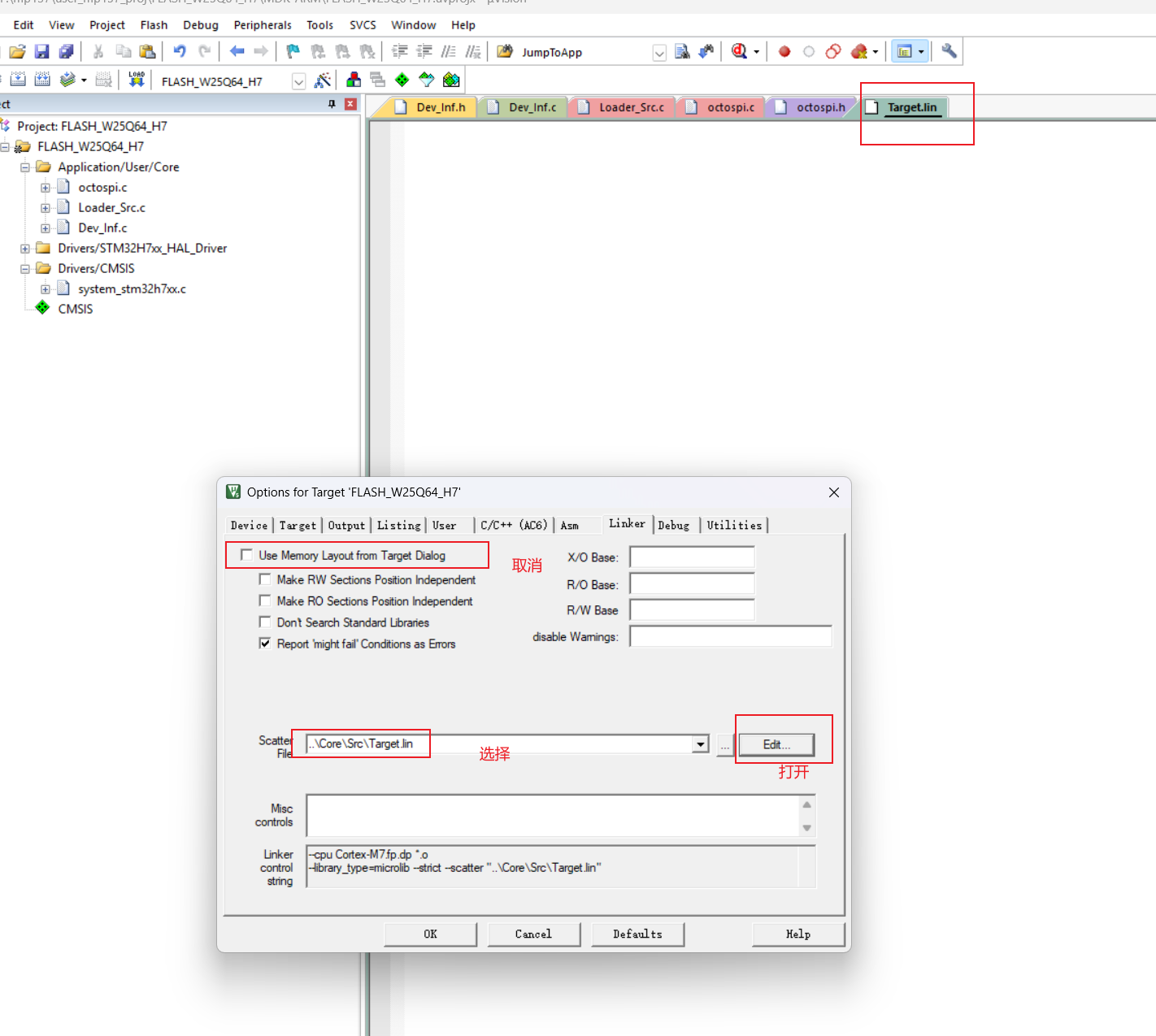The width and height of the screenshot is (1156, 1036).
Task: Open the Flash menu
Action: point(154,25)
